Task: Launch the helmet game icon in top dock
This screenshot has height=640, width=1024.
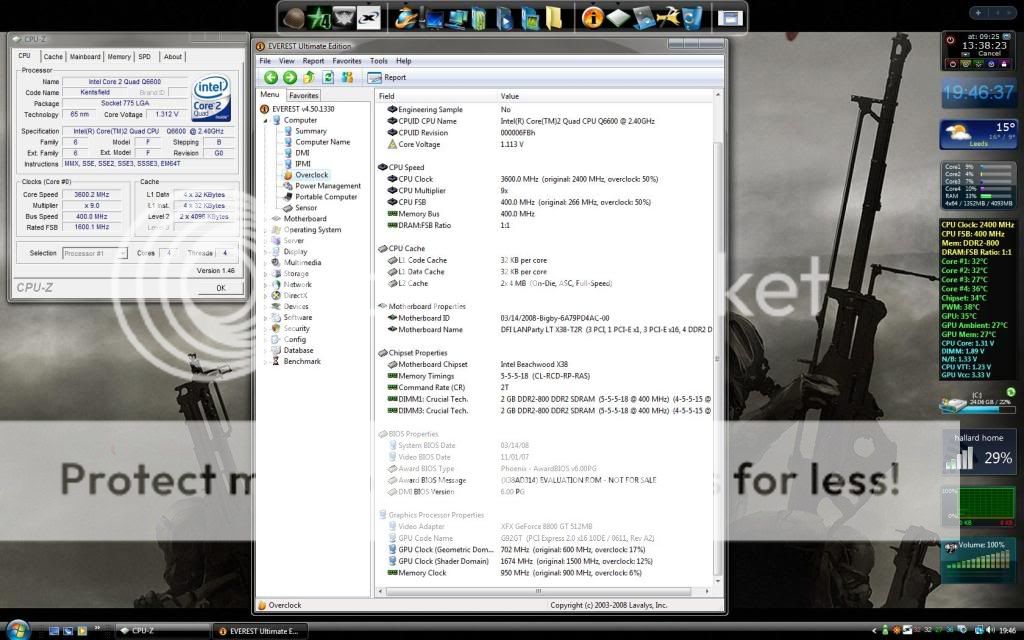Action: 295,18
